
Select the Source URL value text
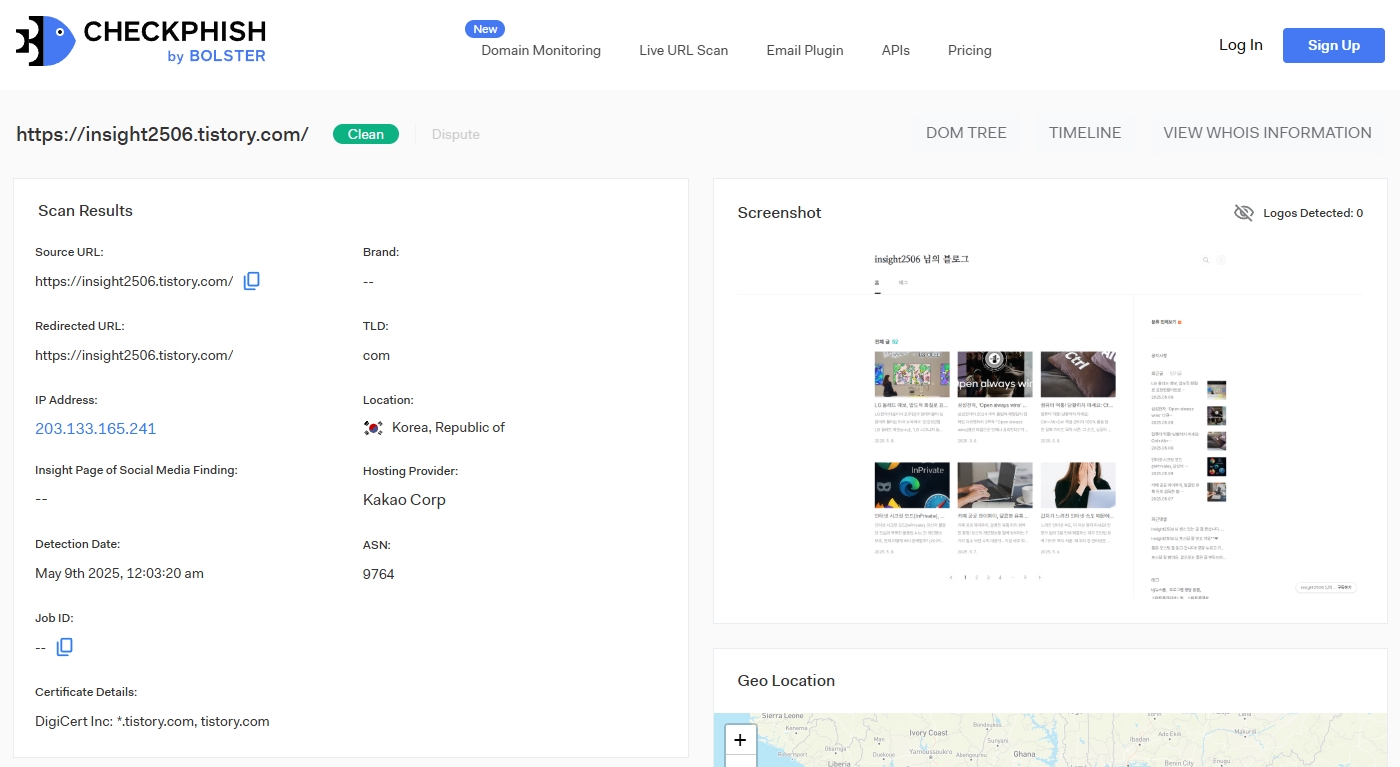point(134,281)
